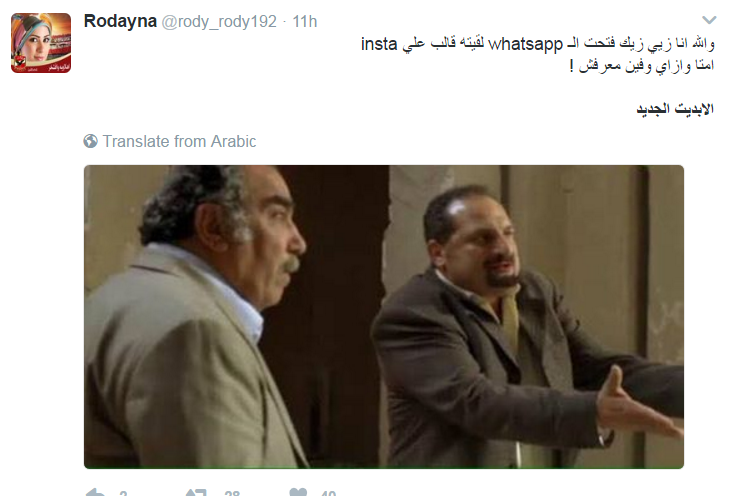Open the attached movie scene image

384,317
